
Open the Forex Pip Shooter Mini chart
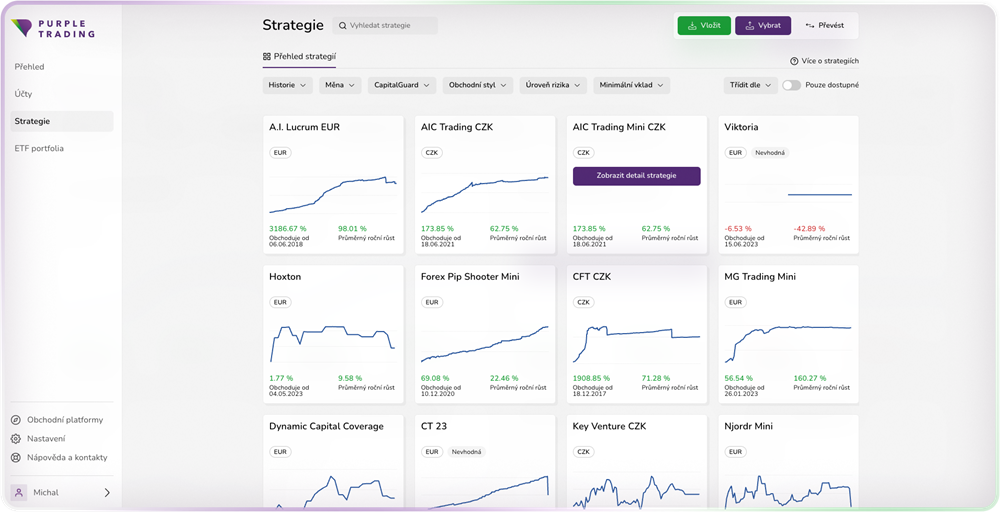pos(485,343)
